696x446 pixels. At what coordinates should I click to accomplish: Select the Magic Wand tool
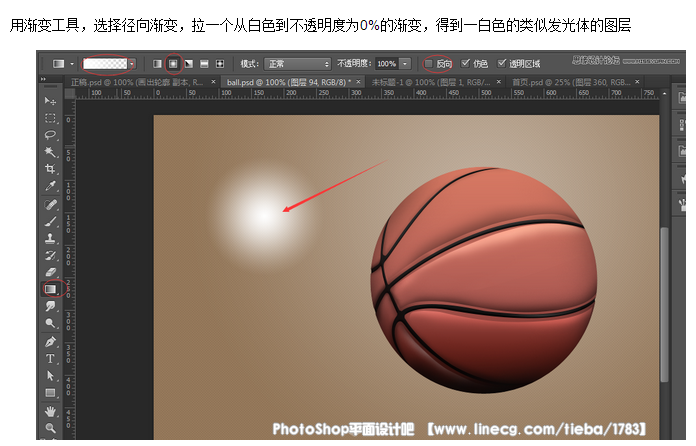[50, 152]
